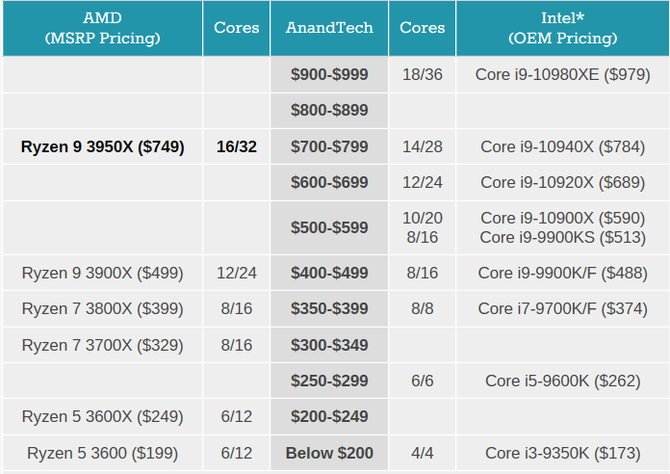Select the 'Below $200' price cell
The image size is (670, 474).
tap(329, 453)
